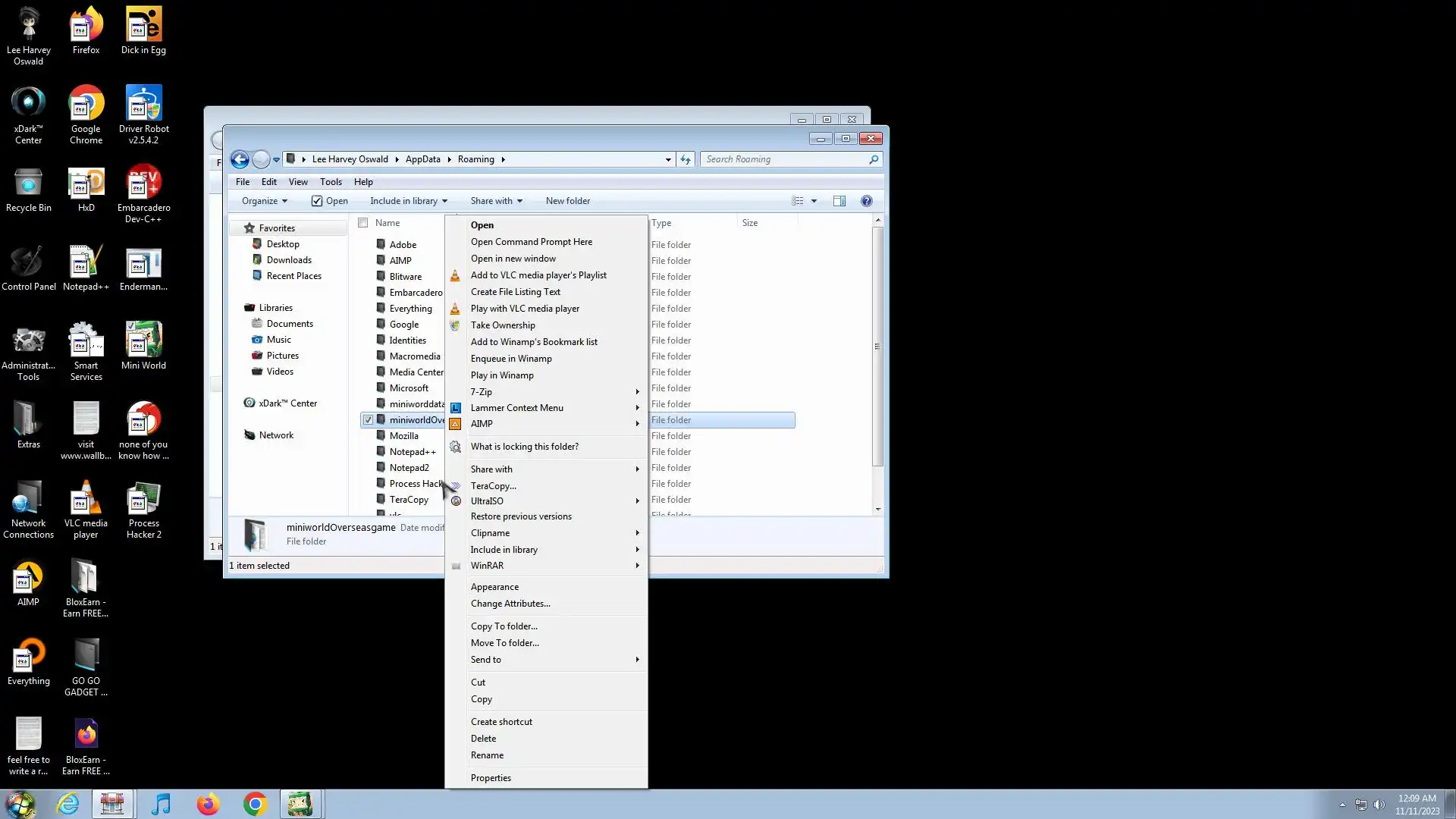Click the Back navigation arrow in Explorer
This screenshot has width=1456, height=819.
coord(240,159)
